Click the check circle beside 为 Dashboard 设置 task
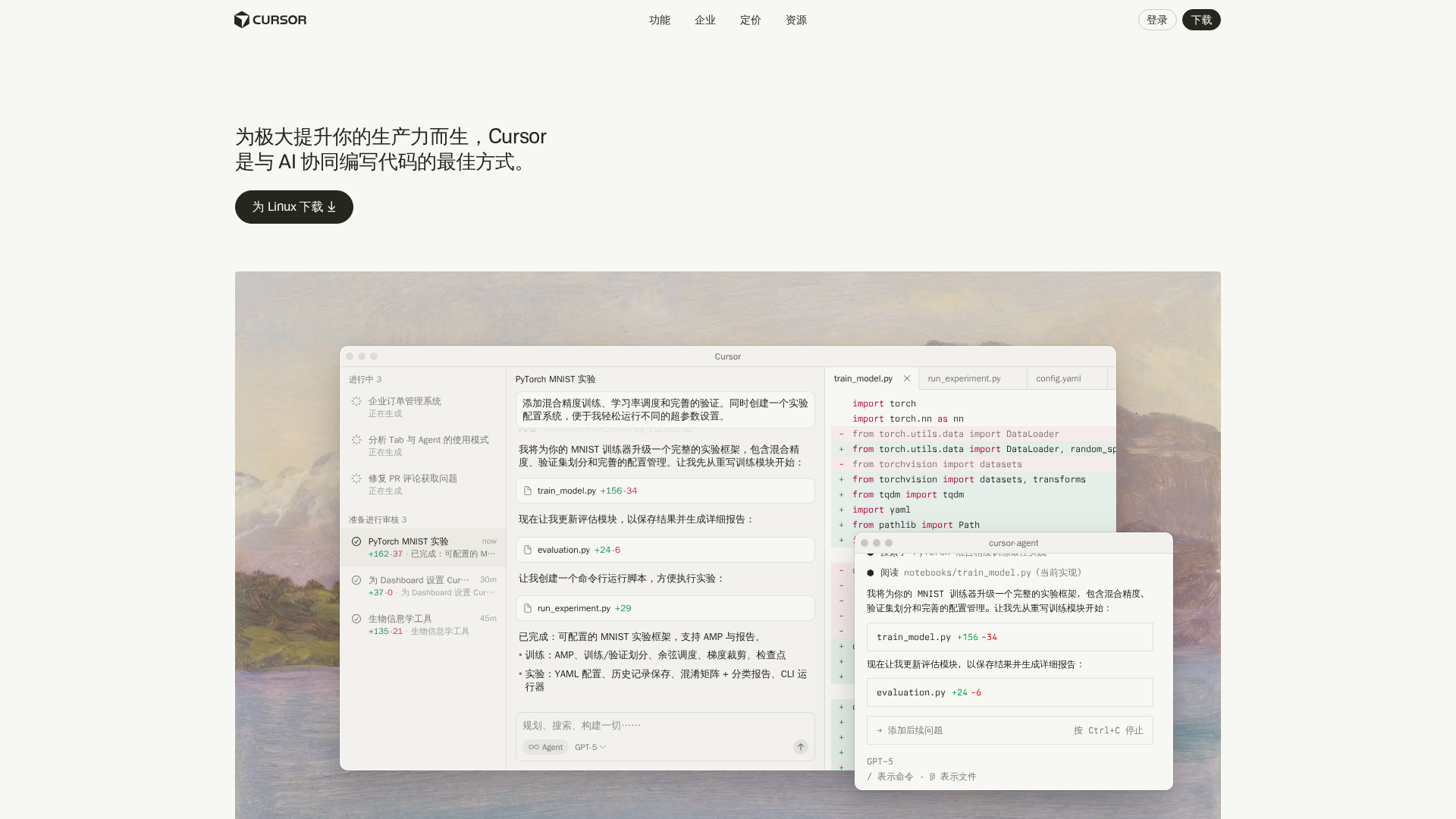 pyautogui.click(x=356, y=579)
